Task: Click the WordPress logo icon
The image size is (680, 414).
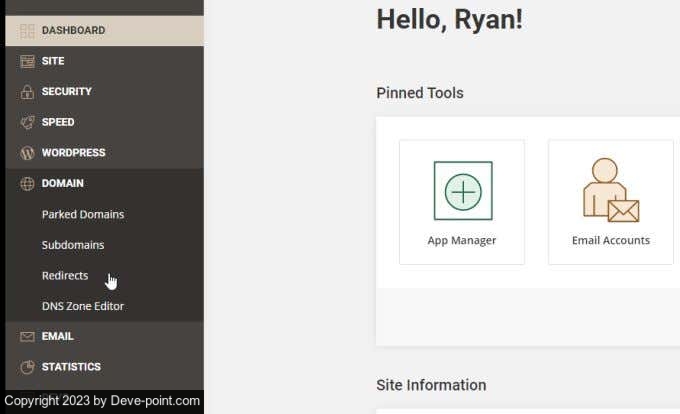Action: pyautogui.click(x=27, y=153)
